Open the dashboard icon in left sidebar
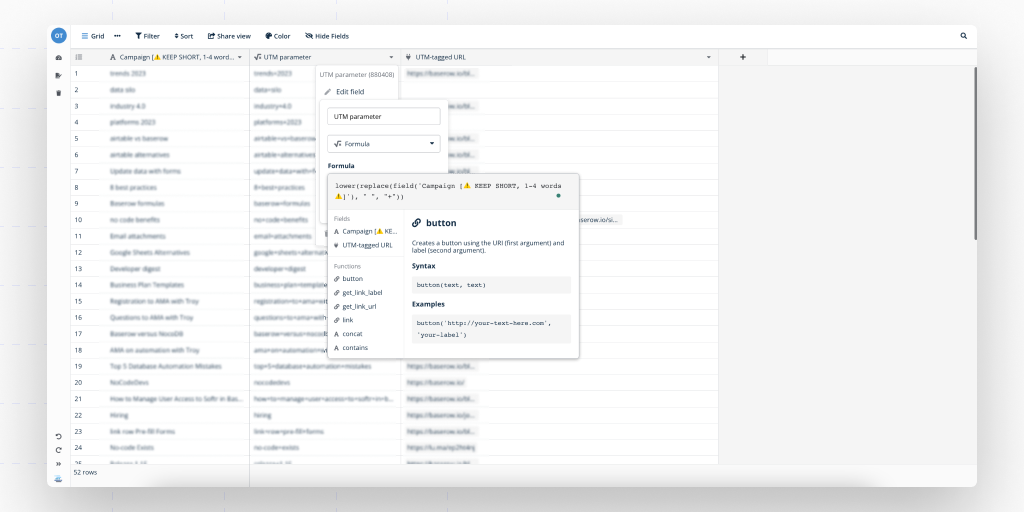1024x512 pixels. pyautogui.click(x=58, y=58)
